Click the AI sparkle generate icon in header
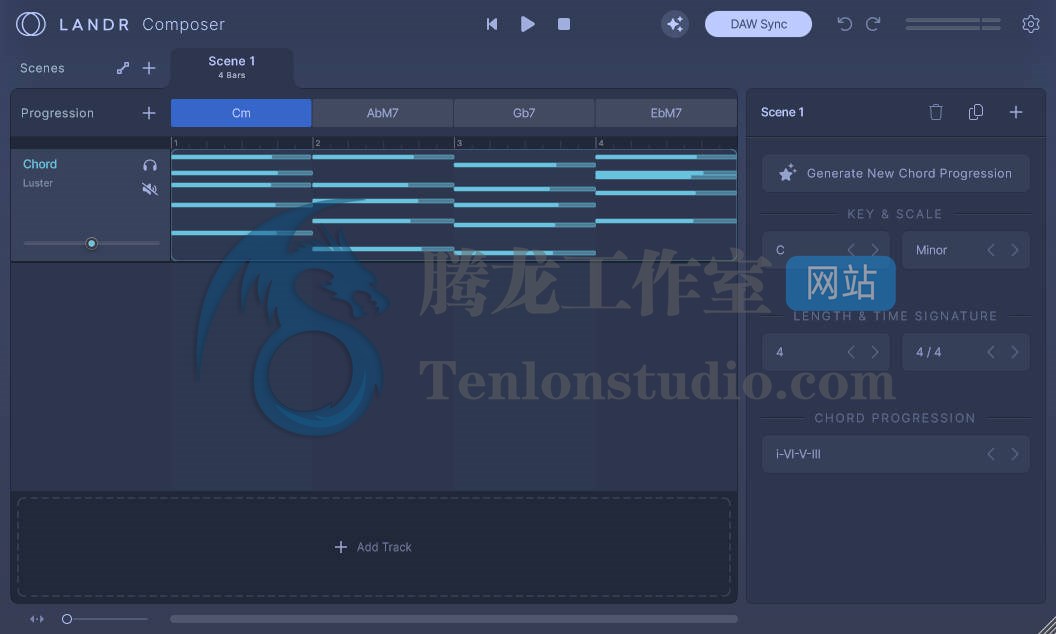Viewport: 1056px width, 634px height. pos(675,24)
